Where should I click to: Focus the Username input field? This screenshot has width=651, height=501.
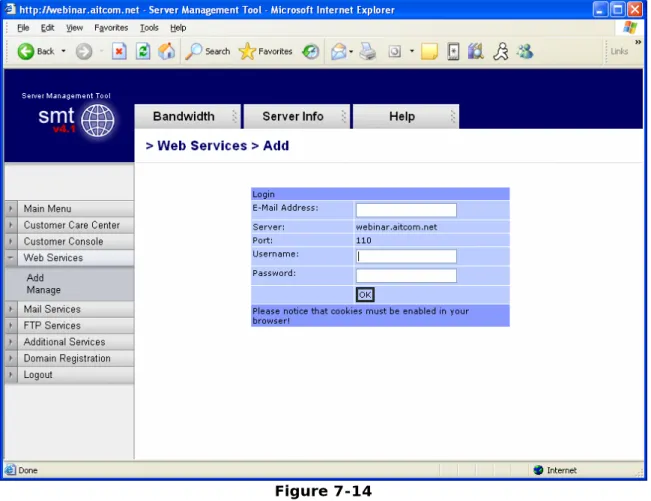coord(406,256)
